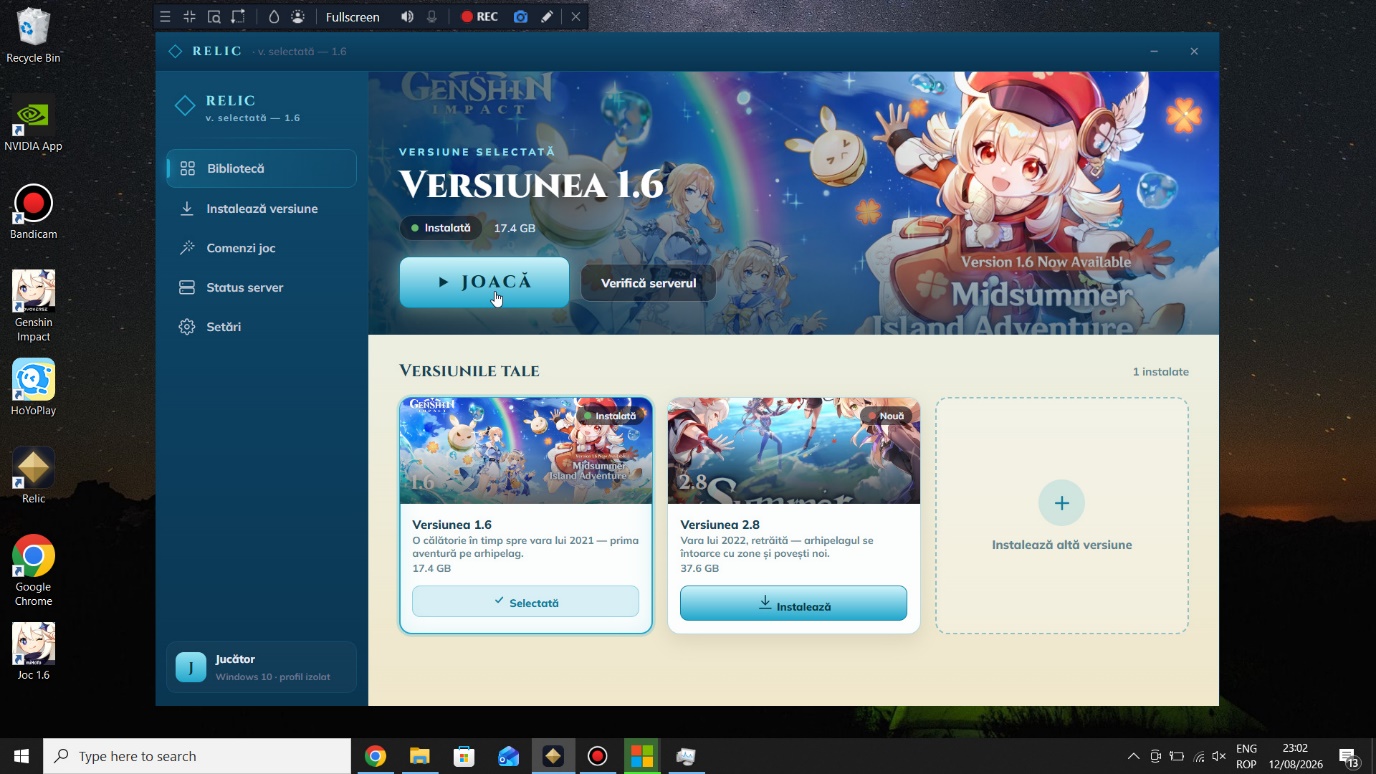The image size is (1376, 774).
Task: Toggle the microphone in Bandicam toolbar
Action: tap(432, 17)
